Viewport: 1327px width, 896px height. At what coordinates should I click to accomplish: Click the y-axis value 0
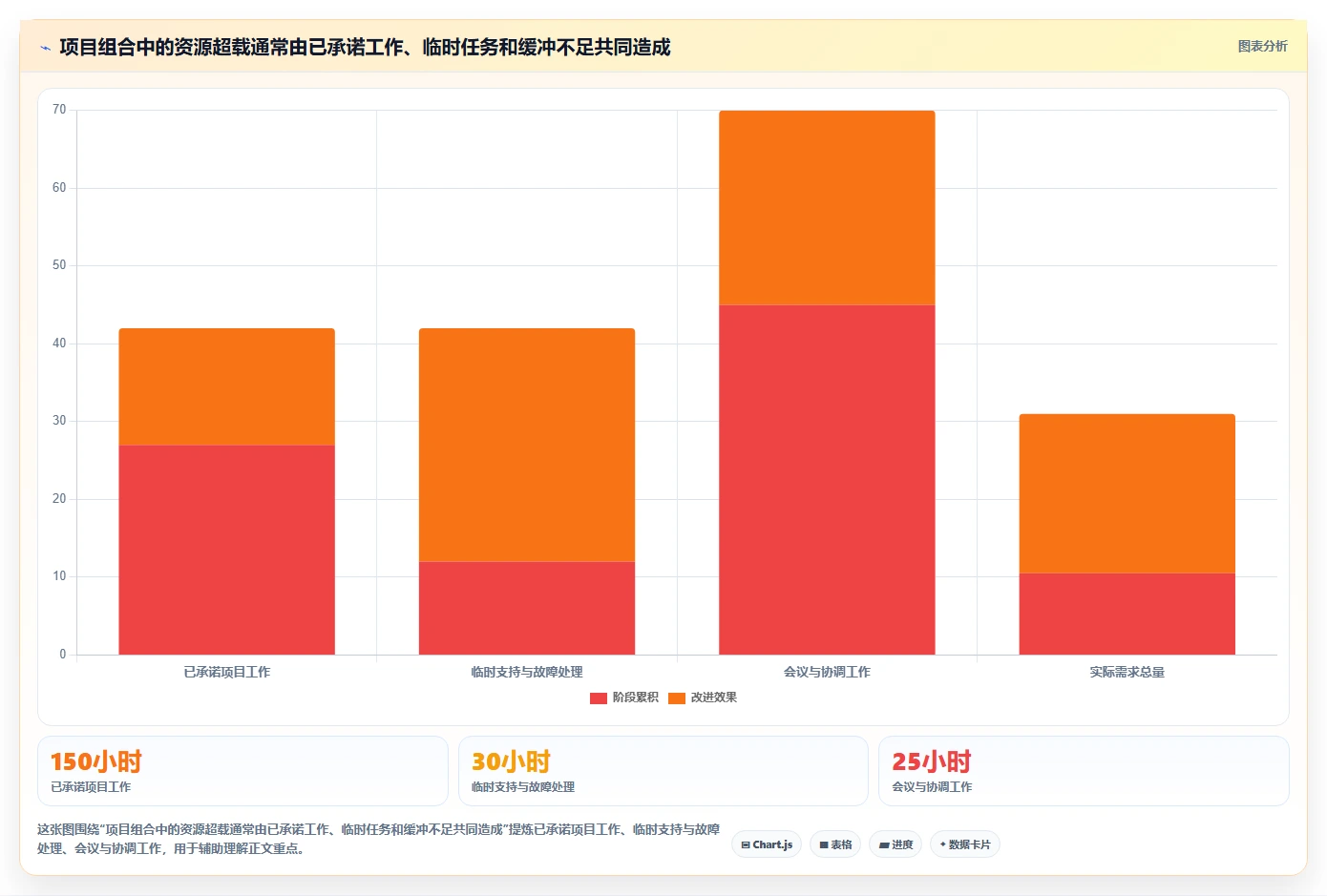tap(63, 655)
